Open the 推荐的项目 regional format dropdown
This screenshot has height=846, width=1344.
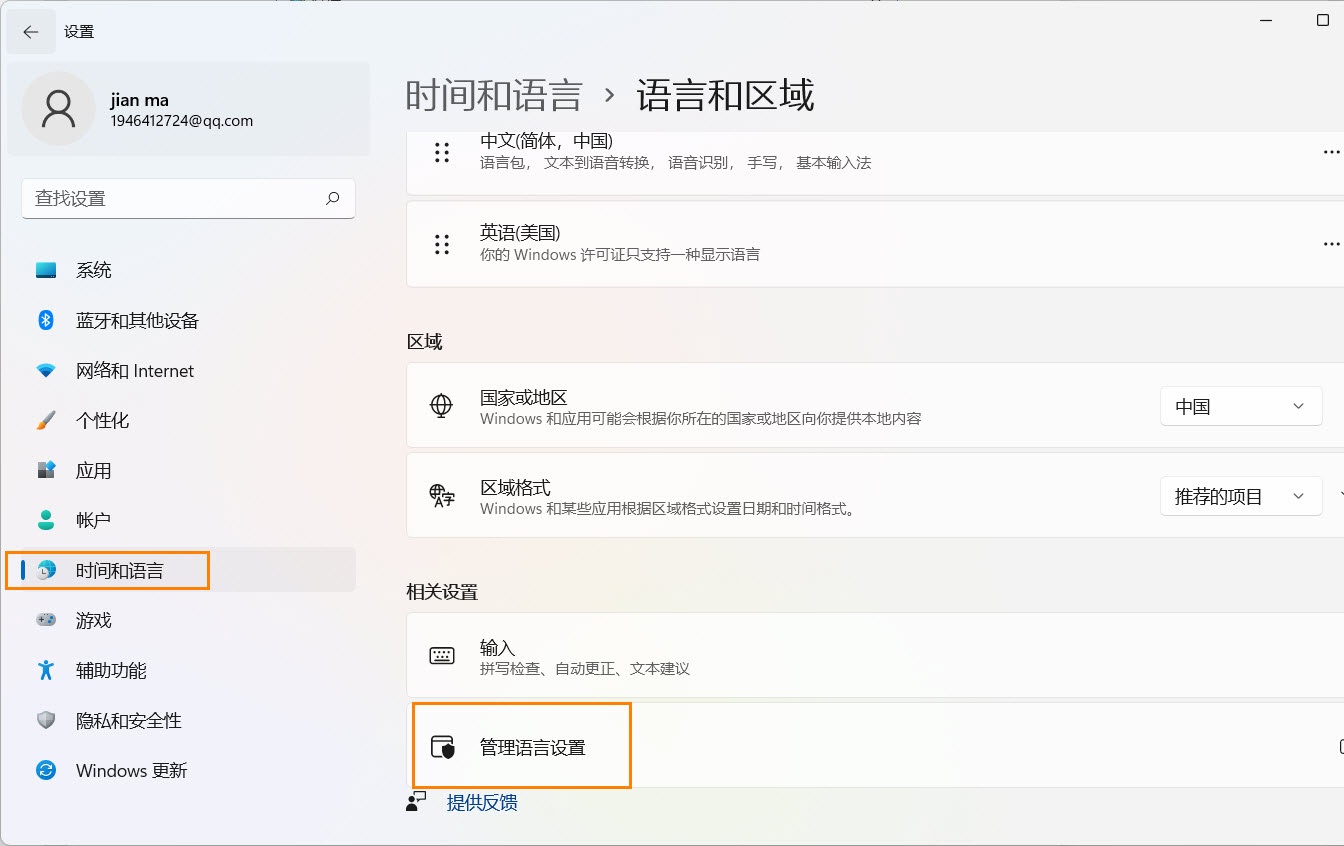tap(1241, 496)
